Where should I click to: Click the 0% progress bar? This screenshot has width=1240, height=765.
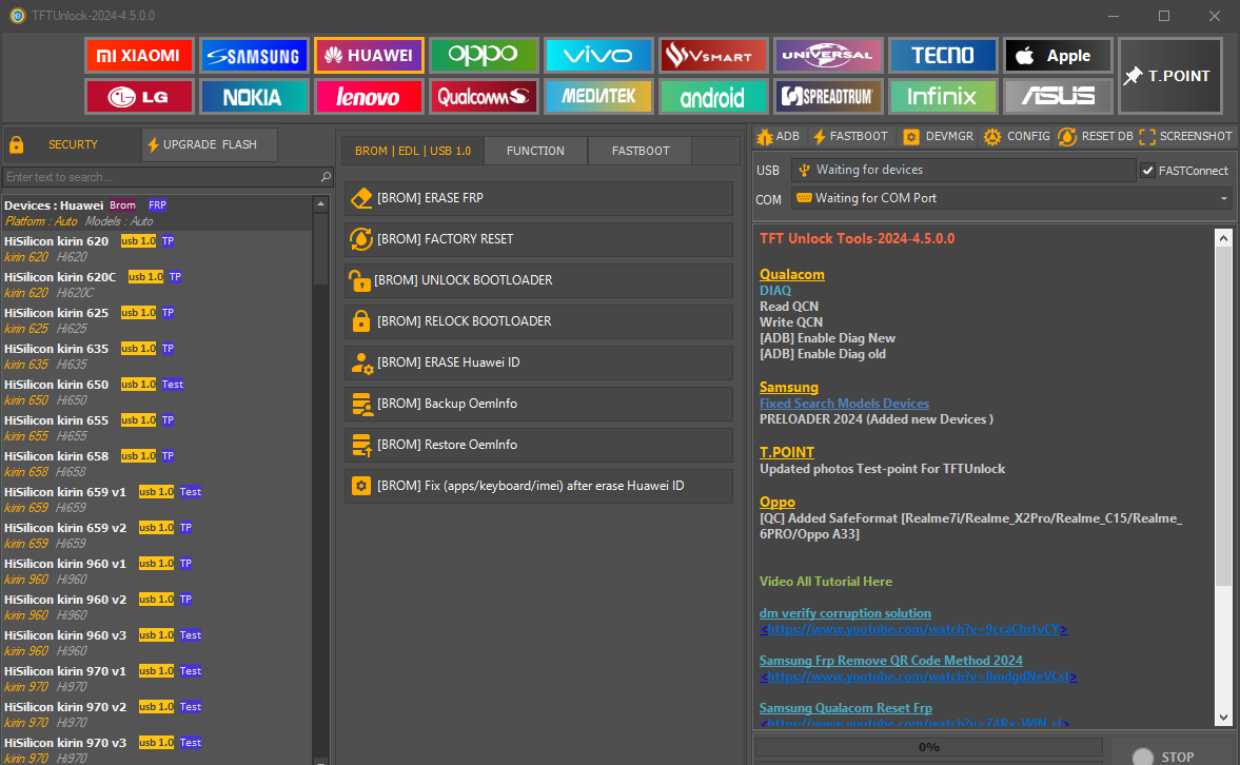(x=930, y=746)
